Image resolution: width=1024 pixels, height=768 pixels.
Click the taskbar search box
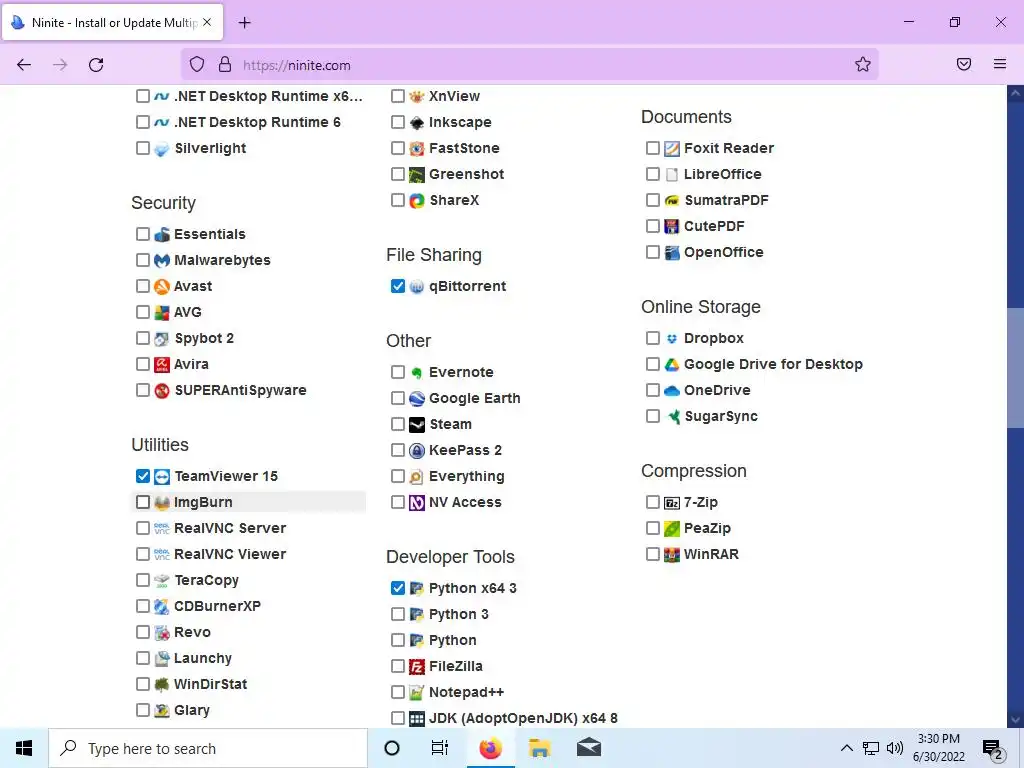[208, 748]
